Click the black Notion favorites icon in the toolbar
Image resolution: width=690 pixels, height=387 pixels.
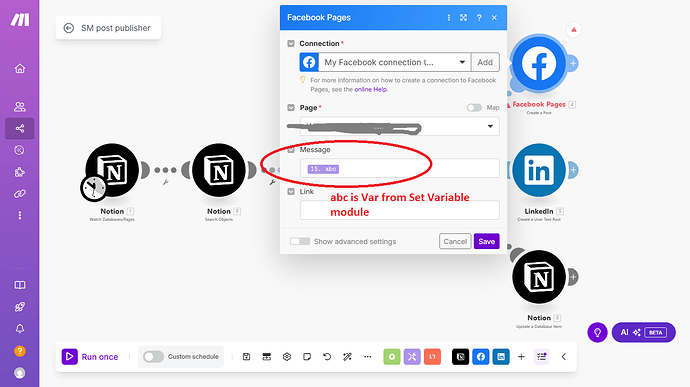[x=460, y=357]
